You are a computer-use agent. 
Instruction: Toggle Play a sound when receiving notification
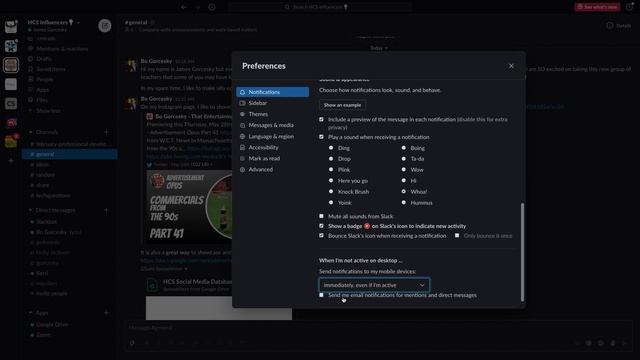[x=321, y=137]
